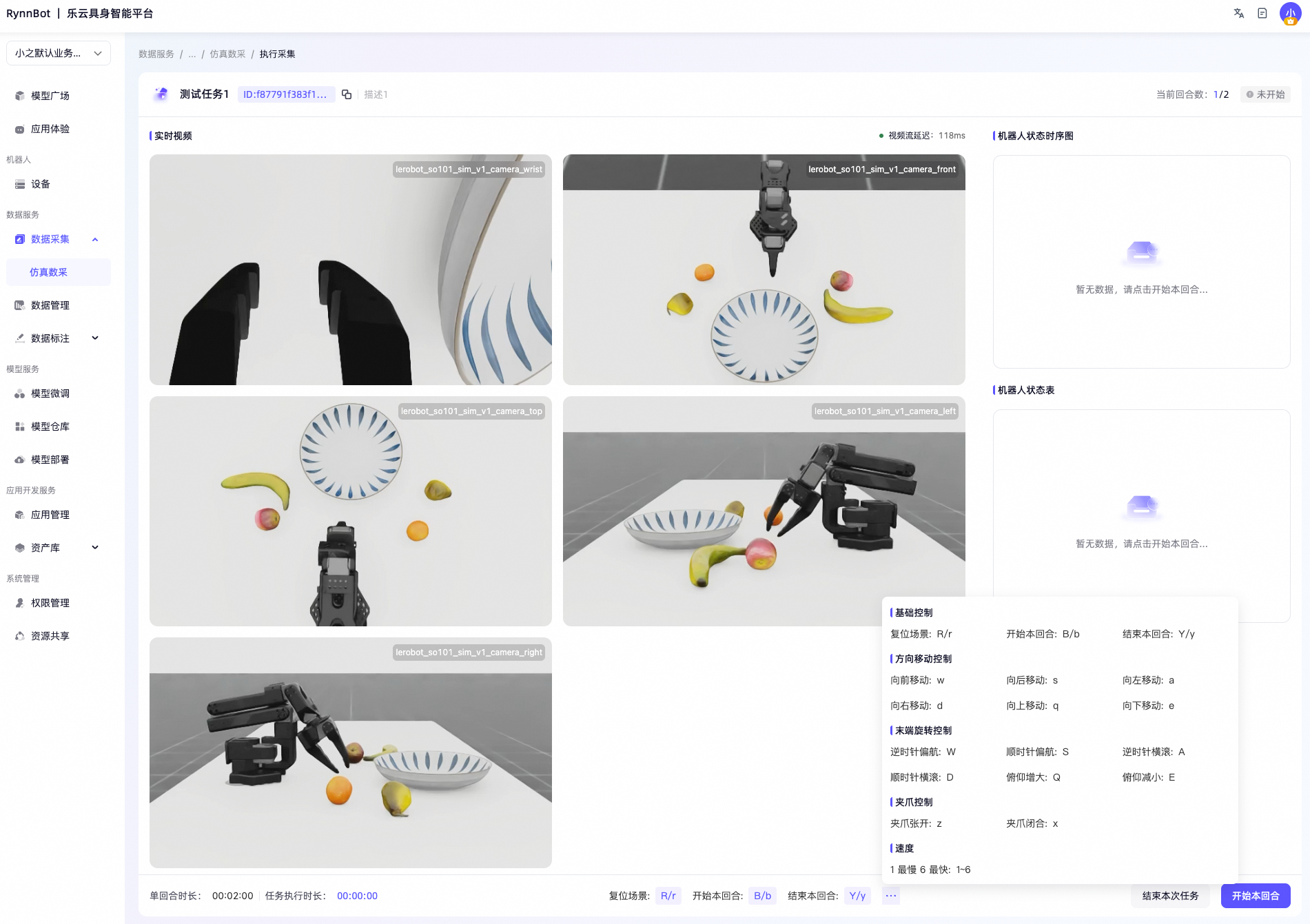Click the 数据管理 sidebar icon
This screenshot has height=924, width=1310.
click(x=20, y=305)
